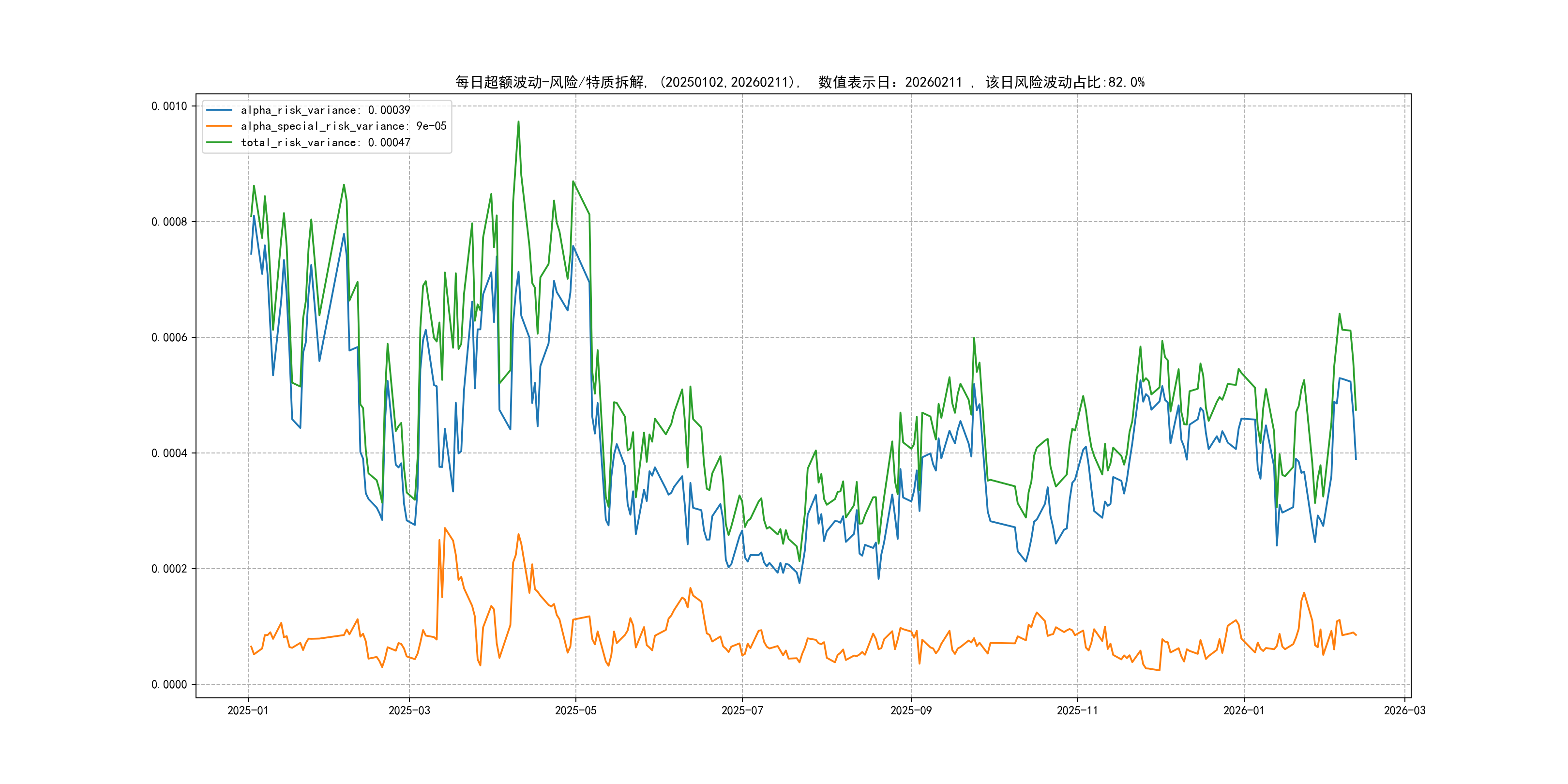Click the 2025-11 x-axis tick label

(x=1077, y=710)
